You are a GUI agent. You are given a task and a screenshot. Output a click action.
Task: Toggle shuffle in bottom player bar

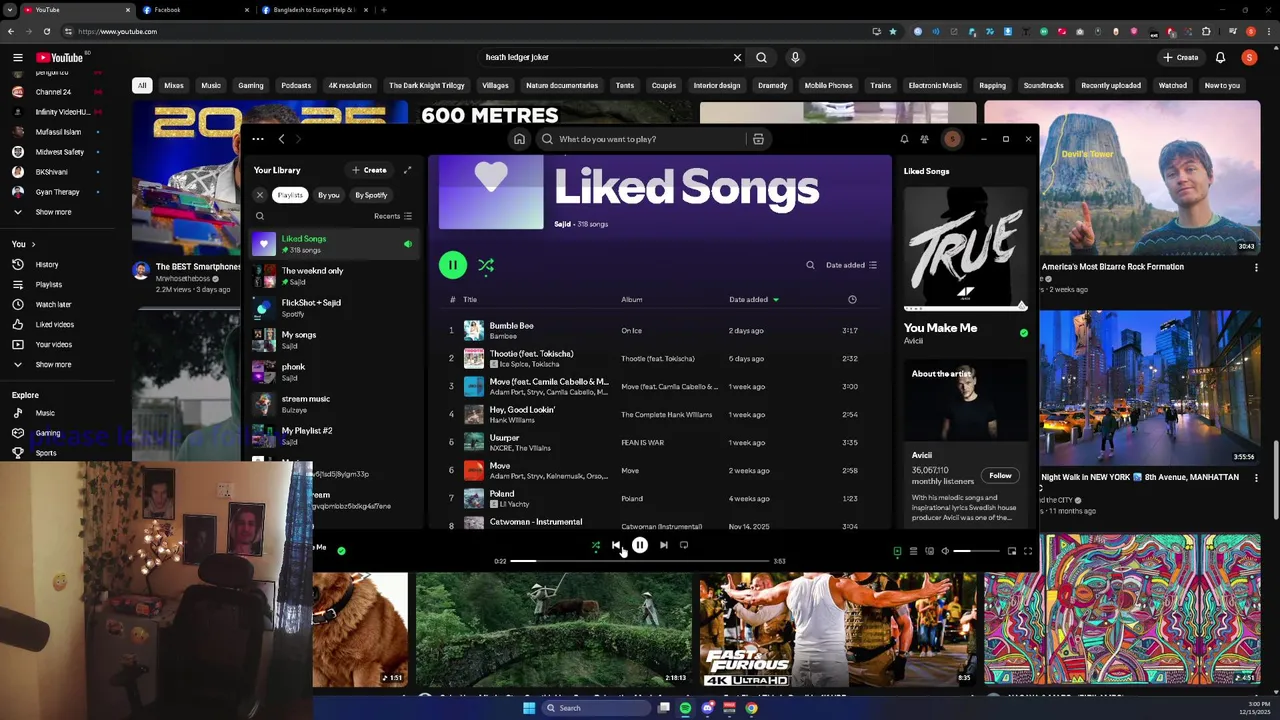click(595, 545)
